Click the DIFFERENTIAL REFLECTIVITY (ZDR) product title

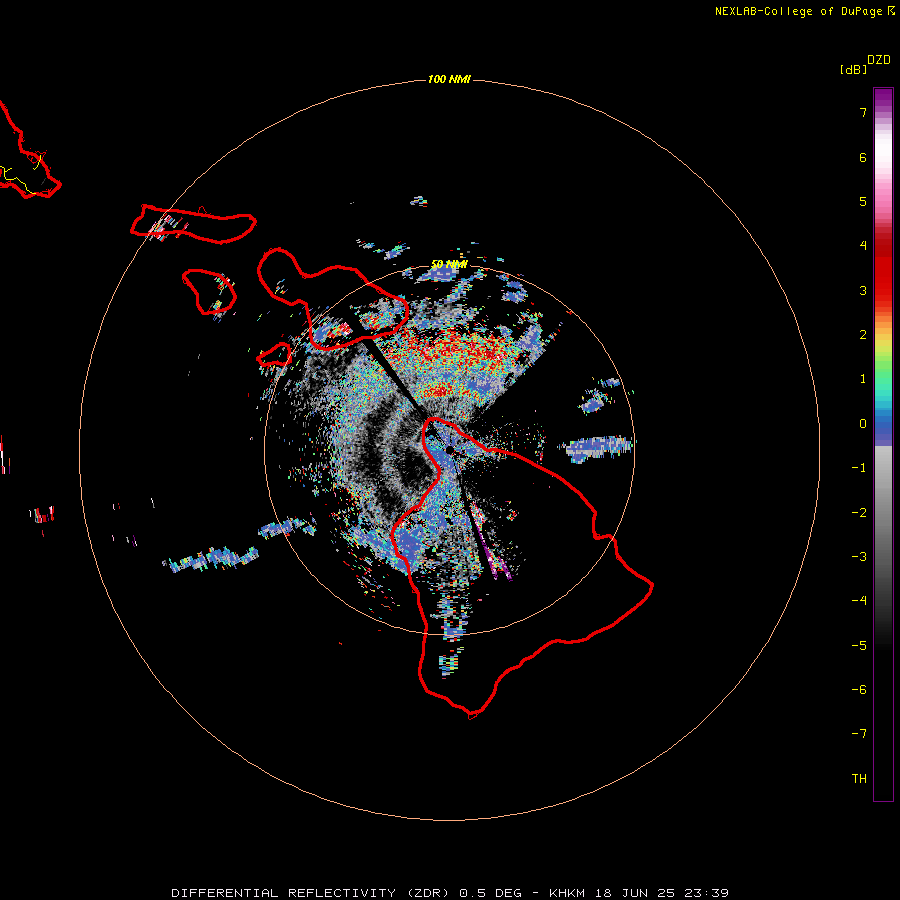[312, 893]
